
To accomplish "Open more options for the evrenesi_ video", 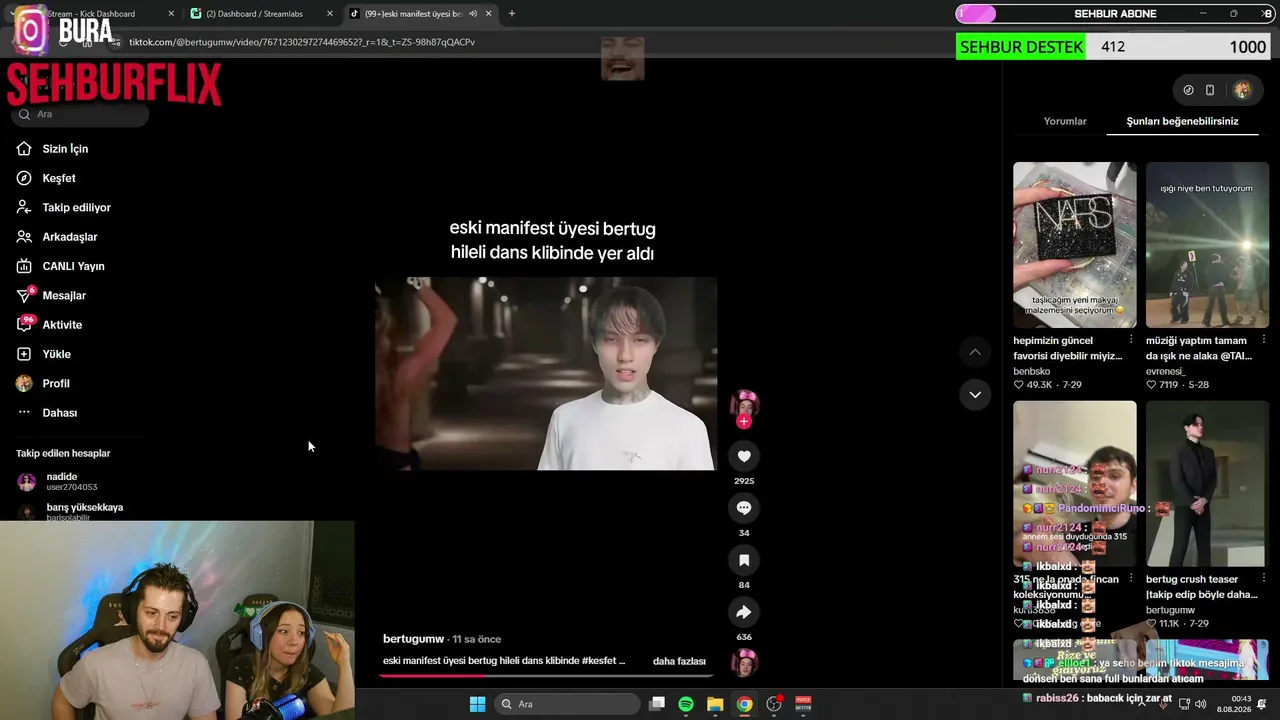I will click(1264, 340).
